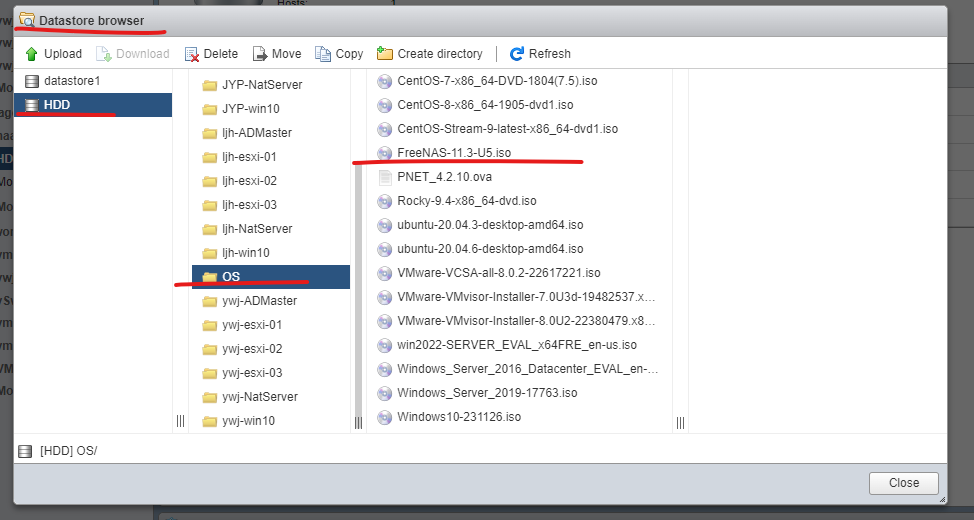Click the ywj-win10 folder icon
Screen dimensions: 974x520
click(209, 421)
